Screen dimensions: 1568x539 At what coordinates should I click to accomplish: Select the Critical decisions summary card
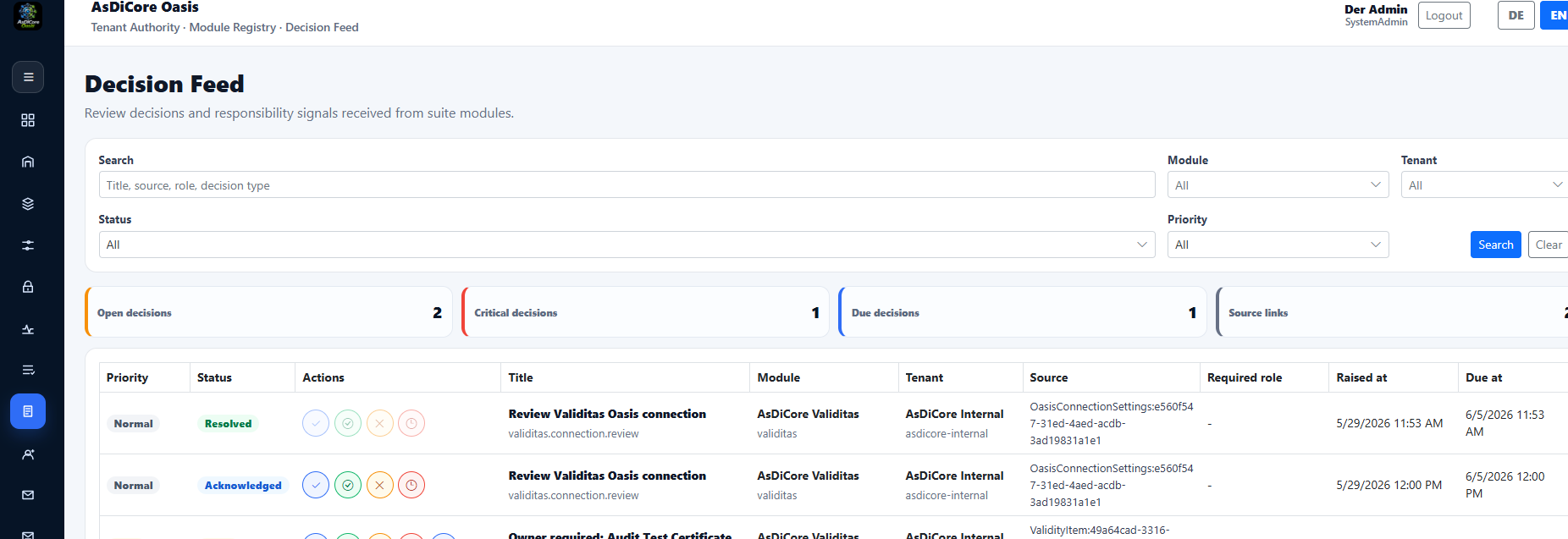coord(645,312)
